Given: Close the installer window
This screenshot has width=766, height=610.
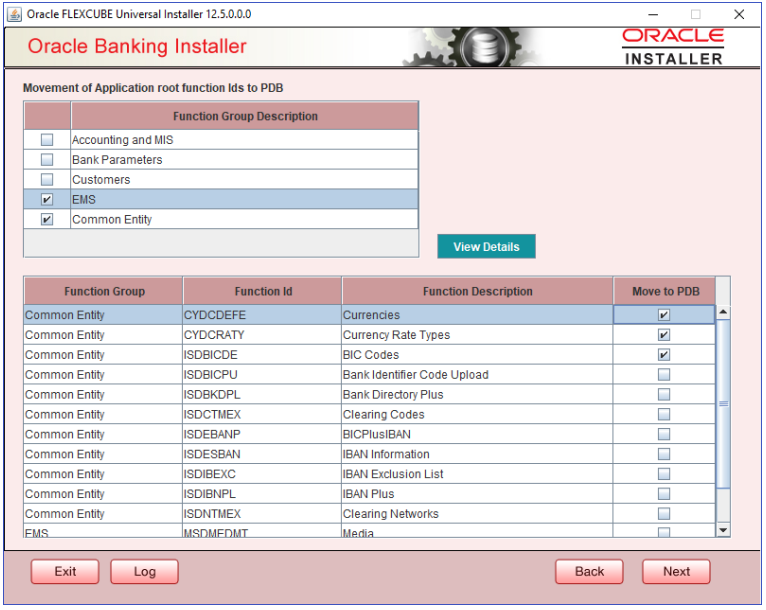Looking at the screenshot, I should (739, 15).
